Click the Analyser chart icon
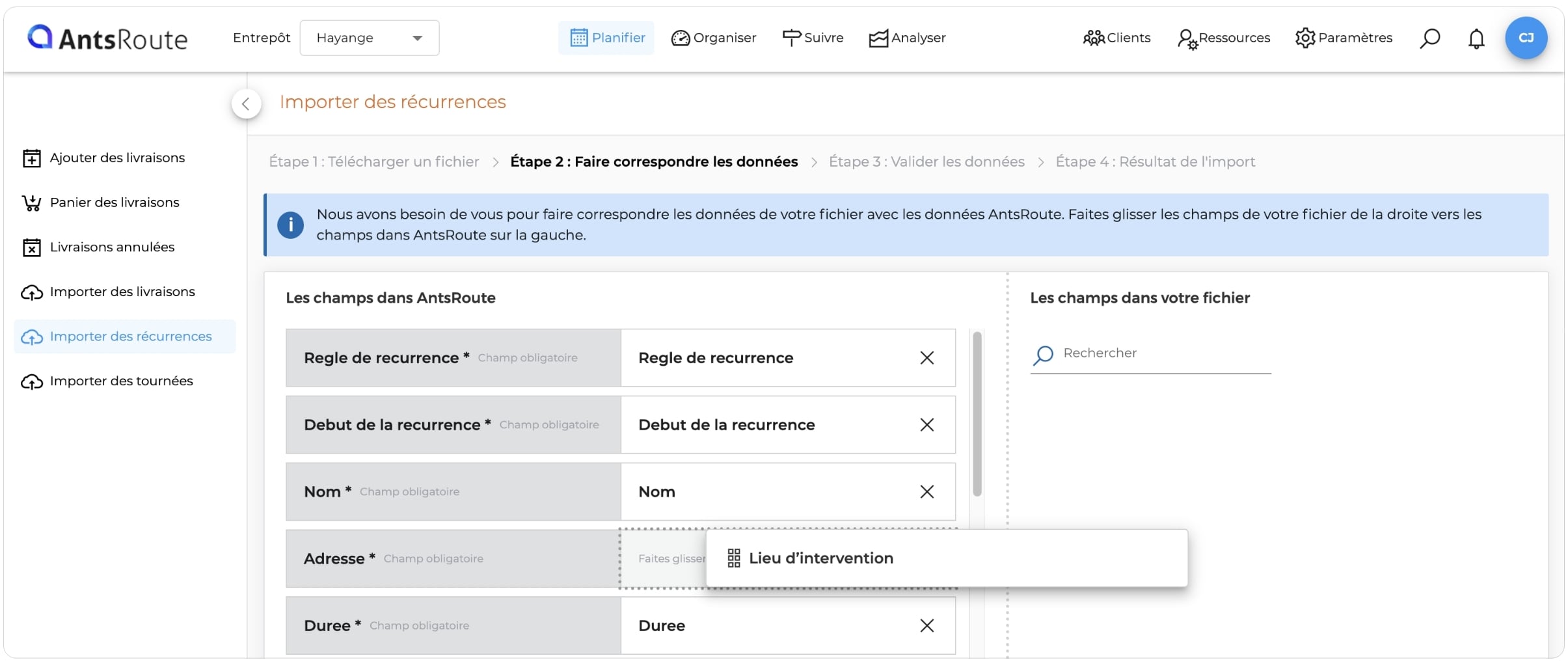 pyautogui.click(x=878, y=38)
